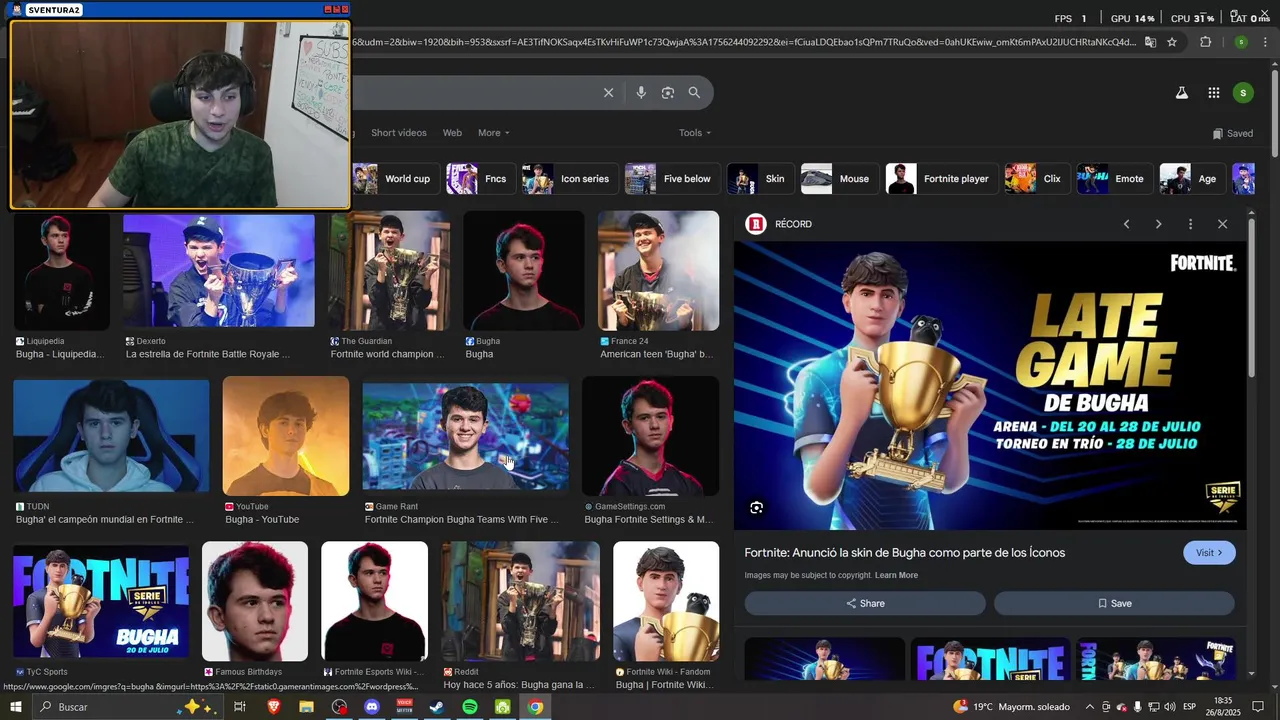Open France 24 image result
The image size is (1280, 720).
658,270
